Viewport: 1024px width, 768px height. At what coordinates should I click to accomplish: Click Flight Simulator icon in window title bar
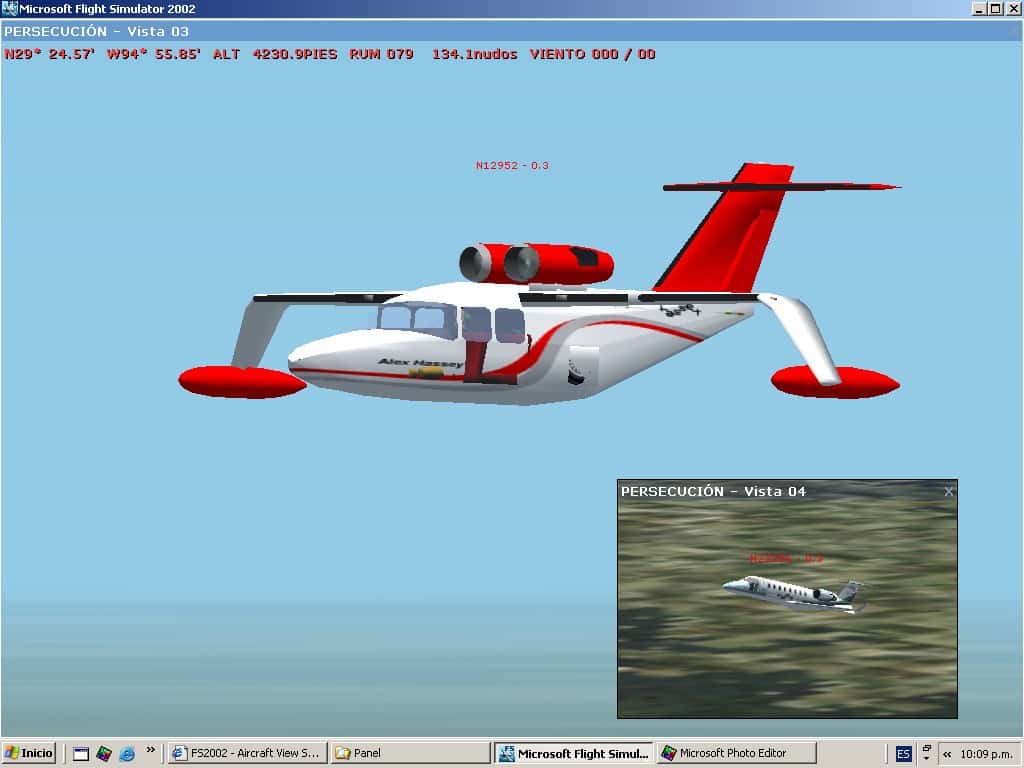[x=10, y=9]
